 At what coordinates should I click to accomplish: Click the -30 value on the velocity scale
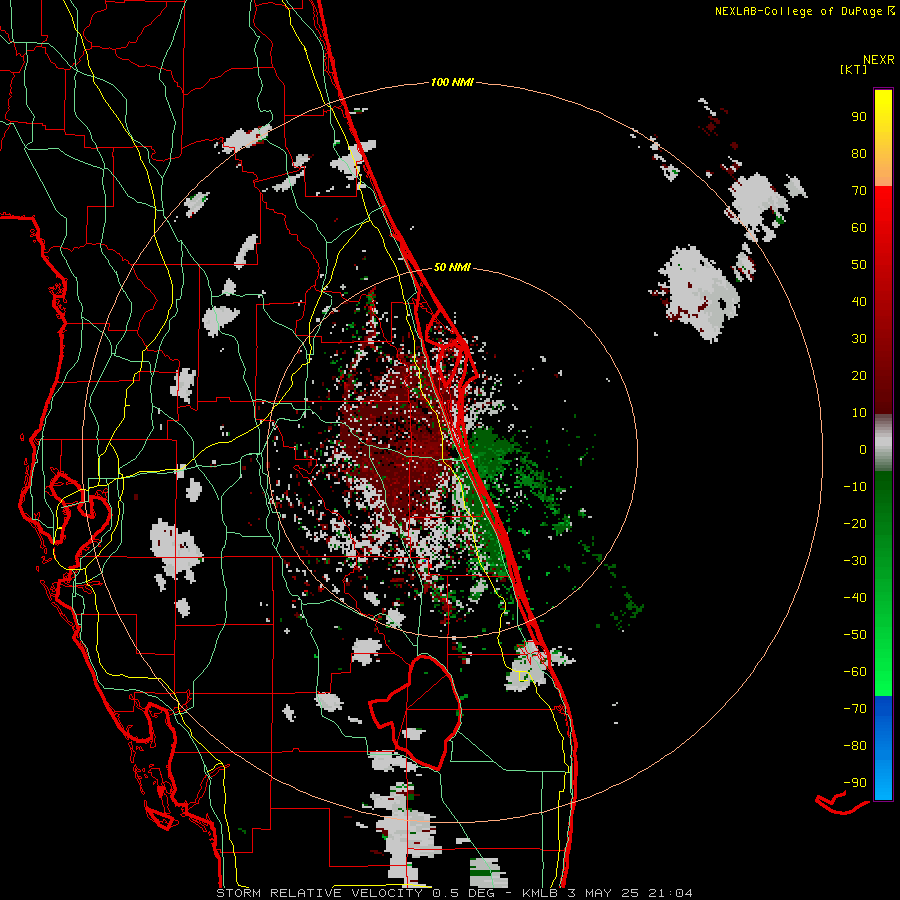855,561
